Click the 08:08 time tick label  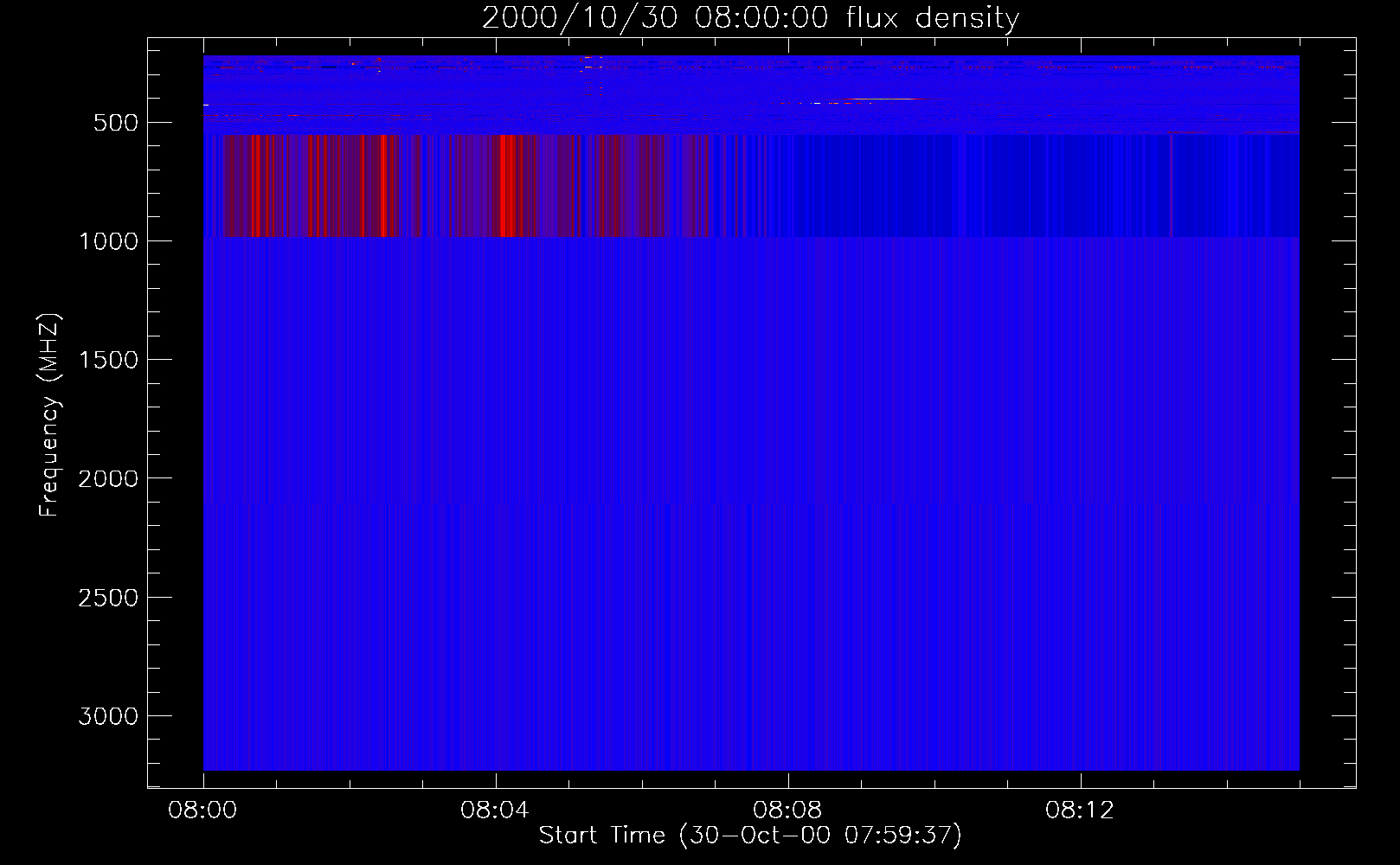coord(788,811)
